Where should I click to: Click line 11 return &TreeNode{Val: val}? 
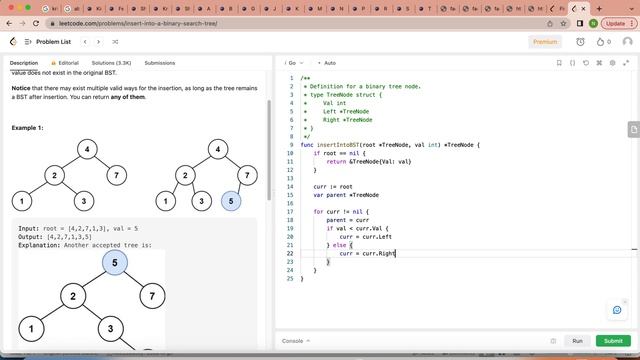pyautogui.click(x=369, y=162)
